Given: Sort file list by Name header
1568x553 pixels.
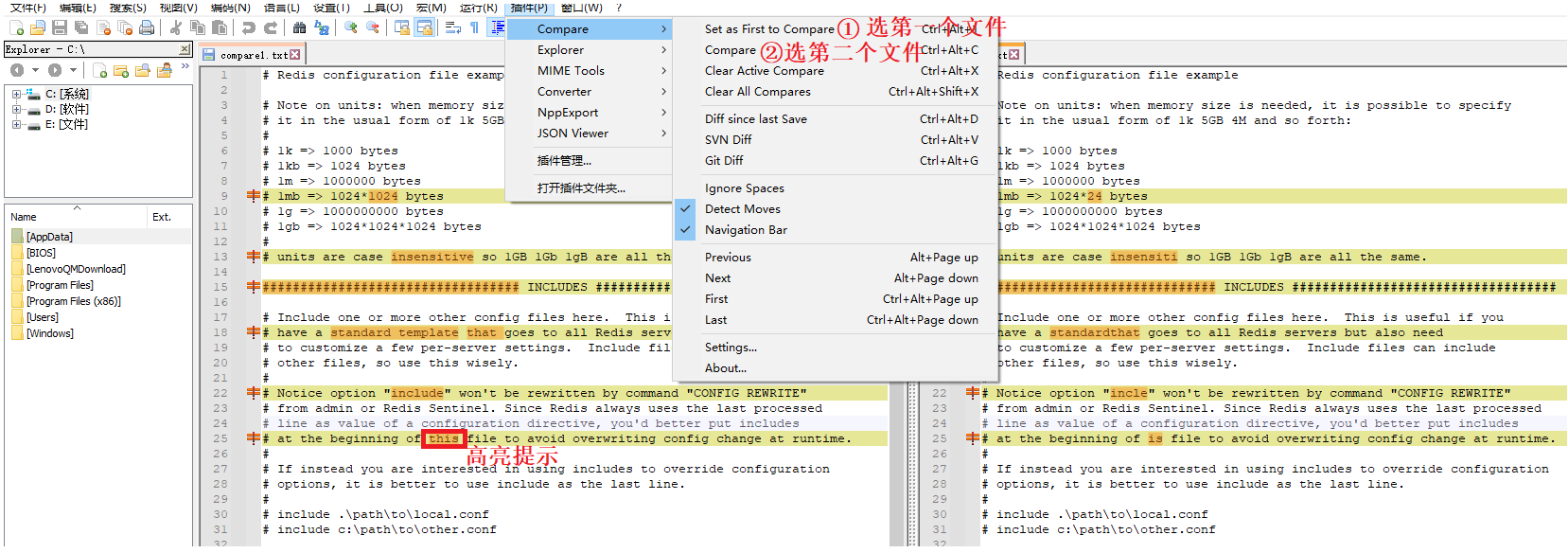Looking at the screenshot, I should (x=76, y=217).
